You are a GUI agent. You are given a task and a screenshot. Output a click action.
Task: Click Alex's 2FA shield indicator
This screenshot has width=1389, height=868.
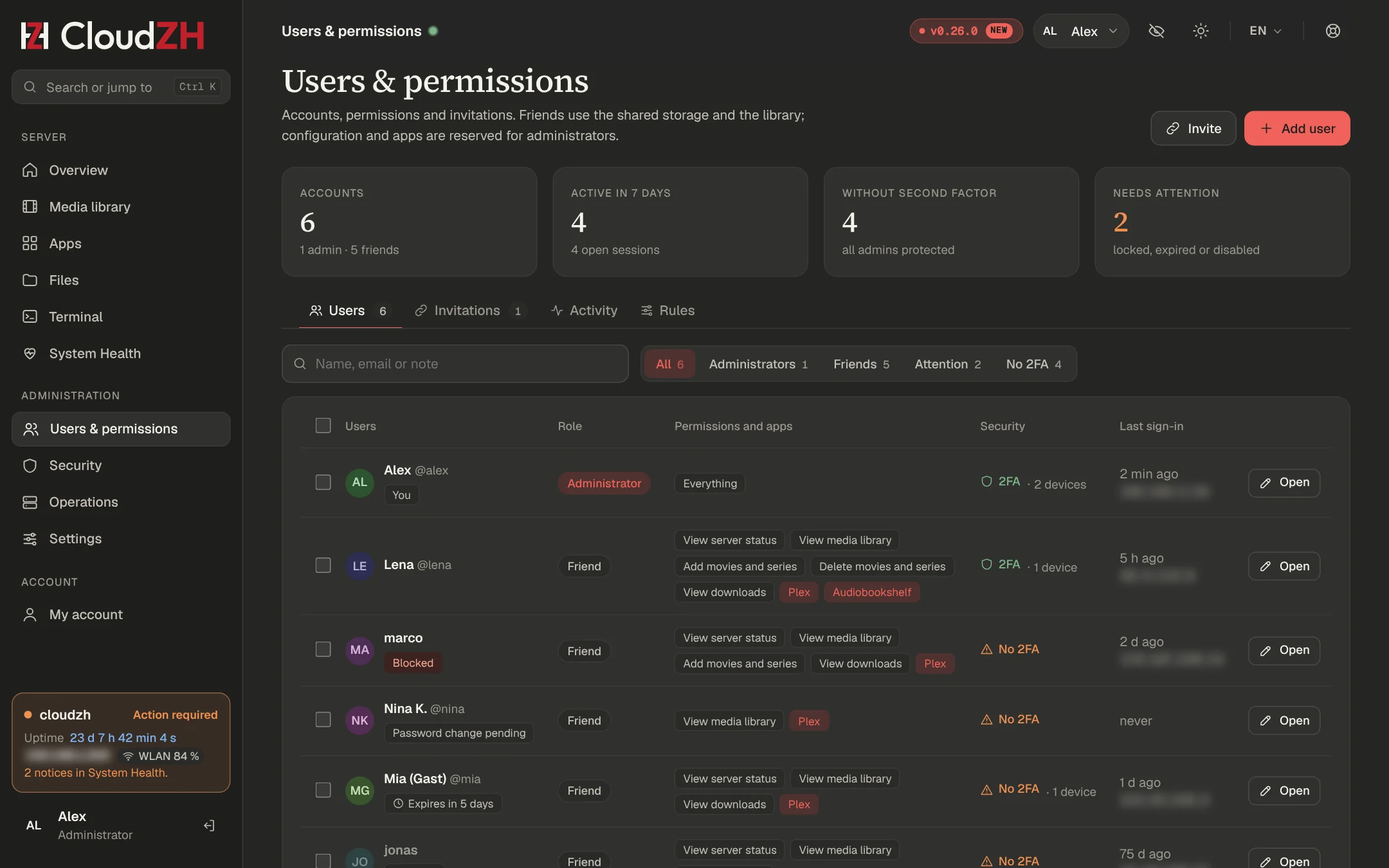coord(1001,482)
